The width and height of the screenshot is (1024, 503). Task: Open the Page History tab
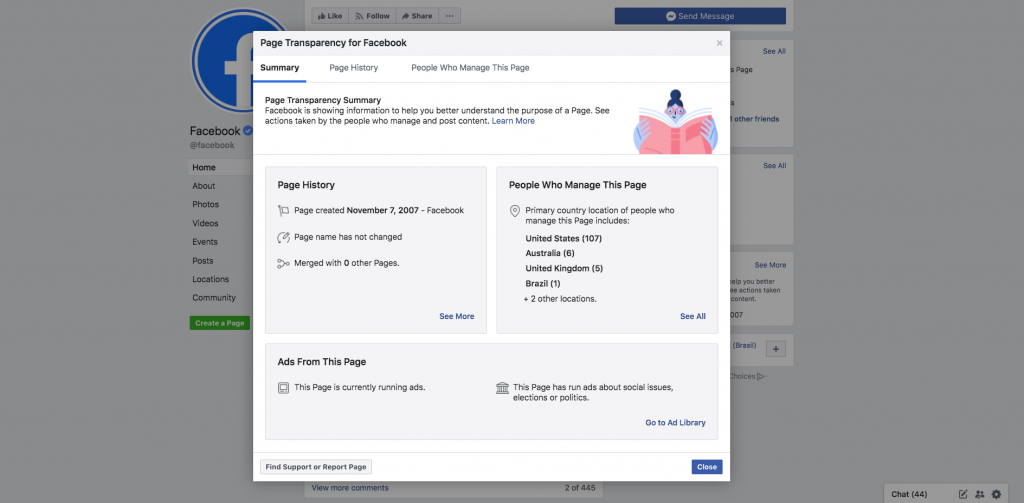point(353,67)
